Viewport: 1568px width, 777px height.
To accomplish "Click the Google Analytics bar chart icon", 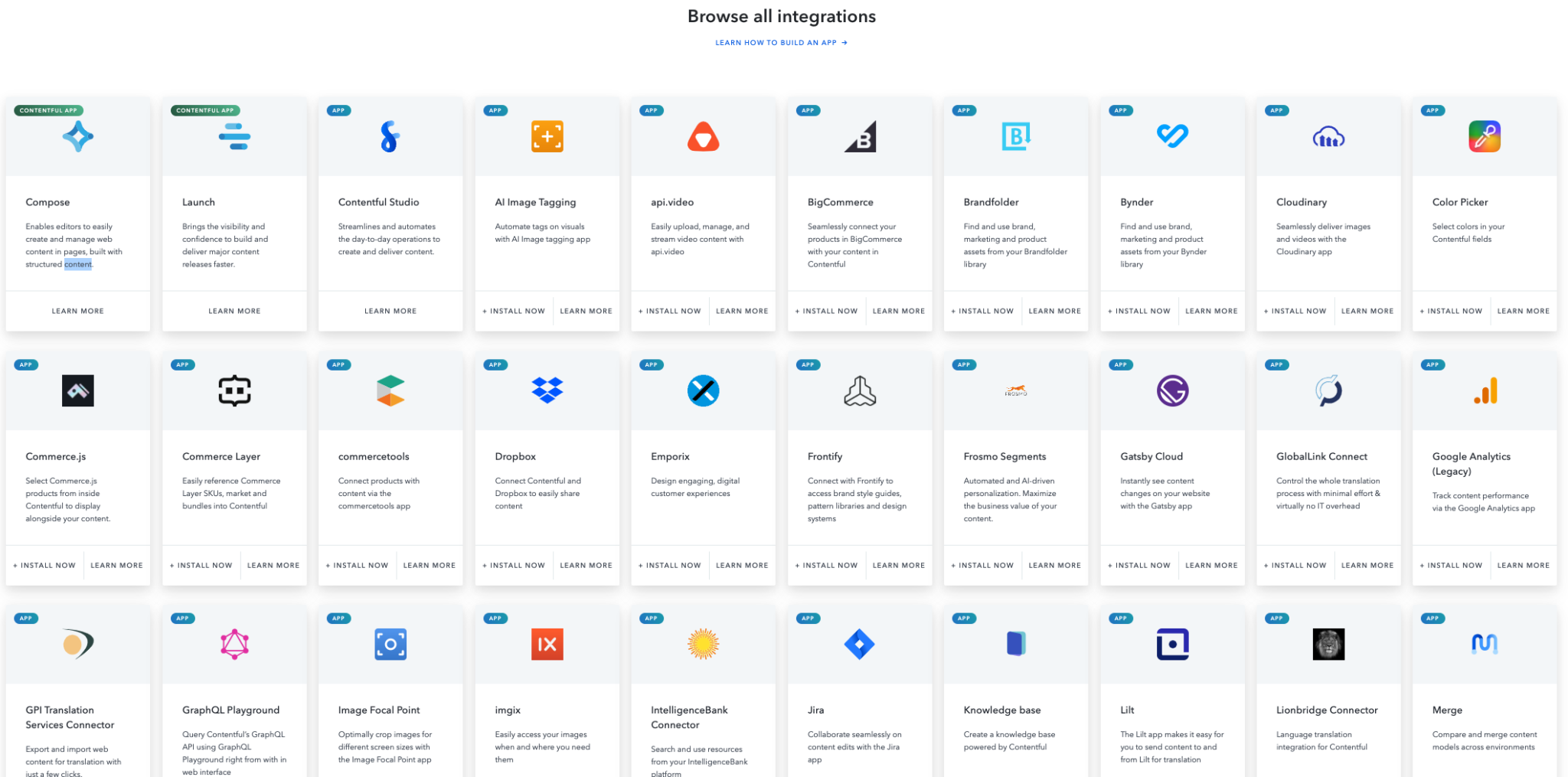I will point(1485,391).
